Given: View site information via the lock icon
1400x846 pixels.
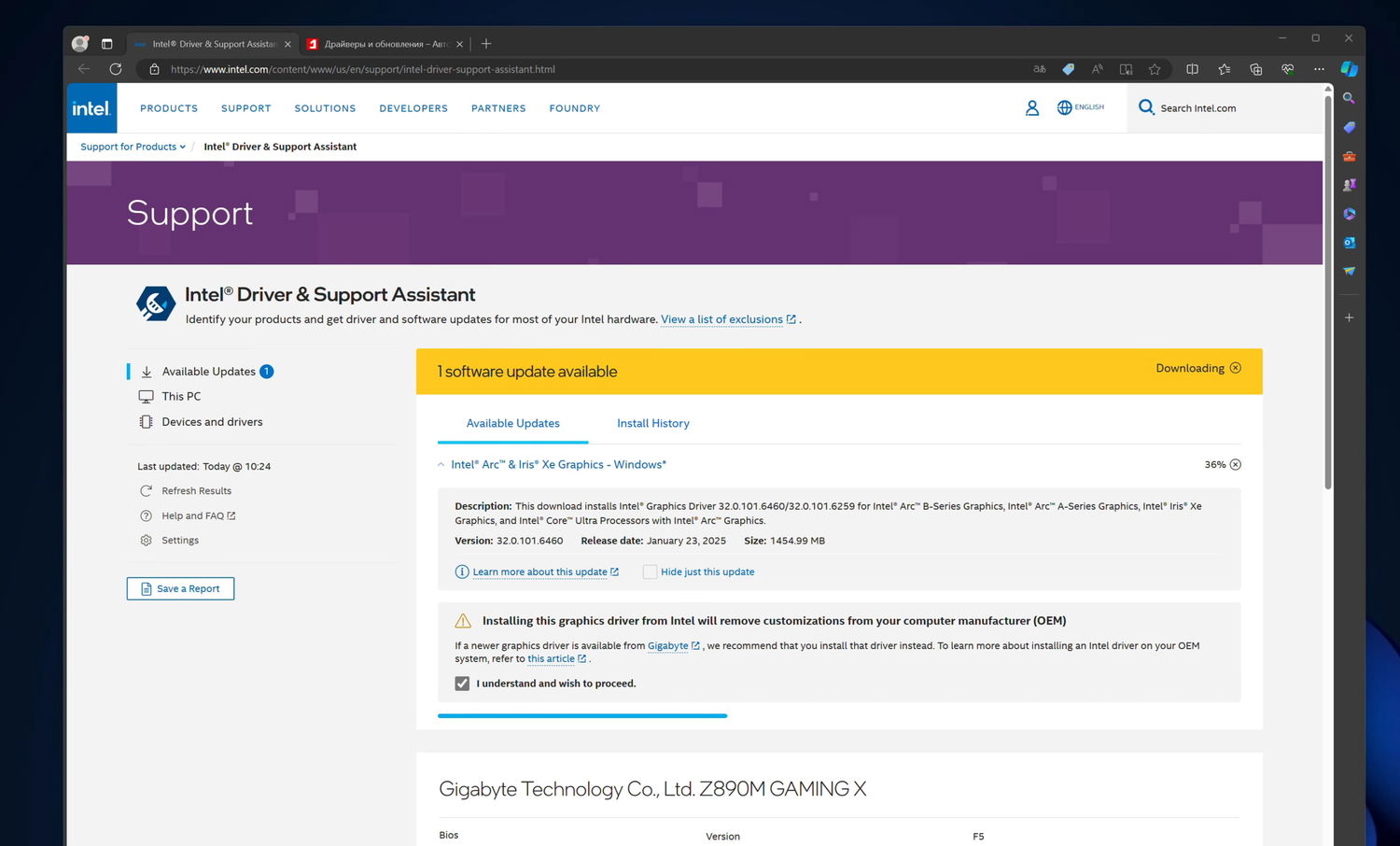Looking at the screenshot, I should click(x=154, y=69).
